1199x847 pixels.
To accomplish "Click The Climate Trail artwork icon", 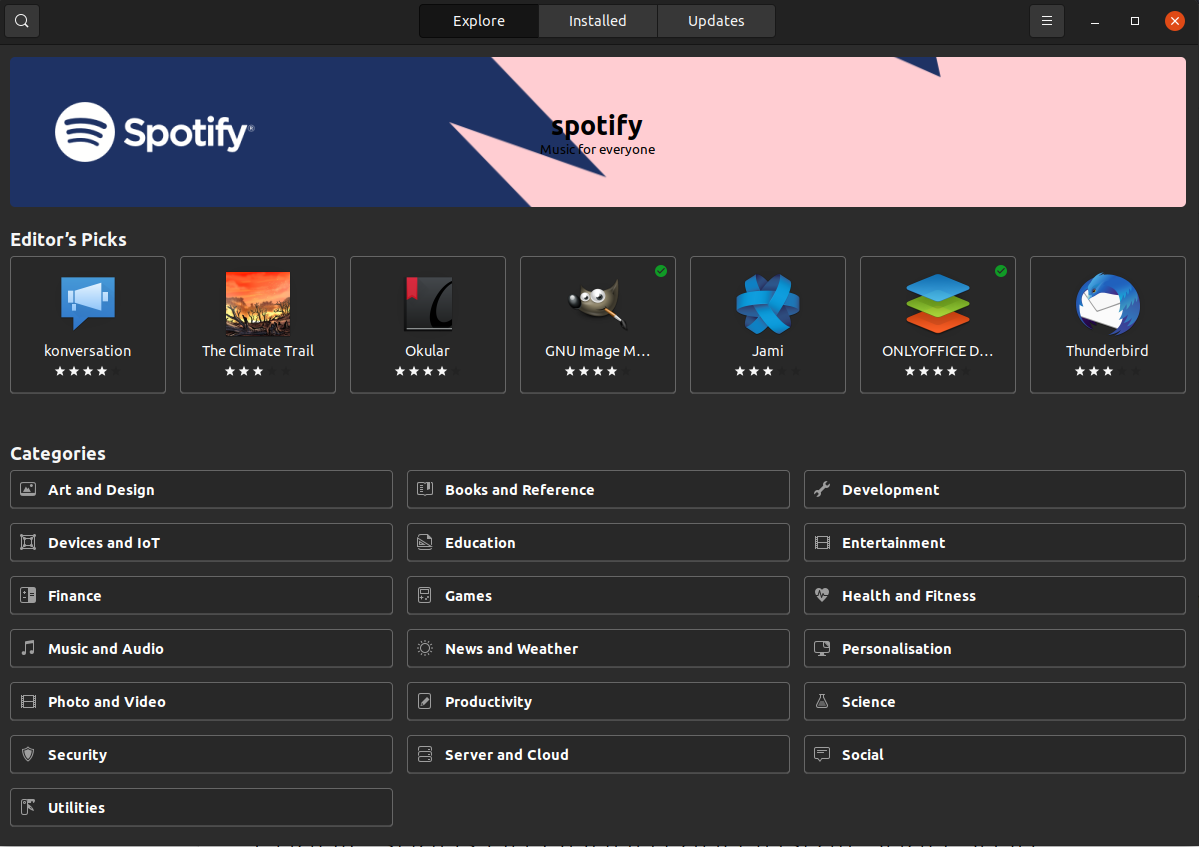I will click(x=258, y=303).
